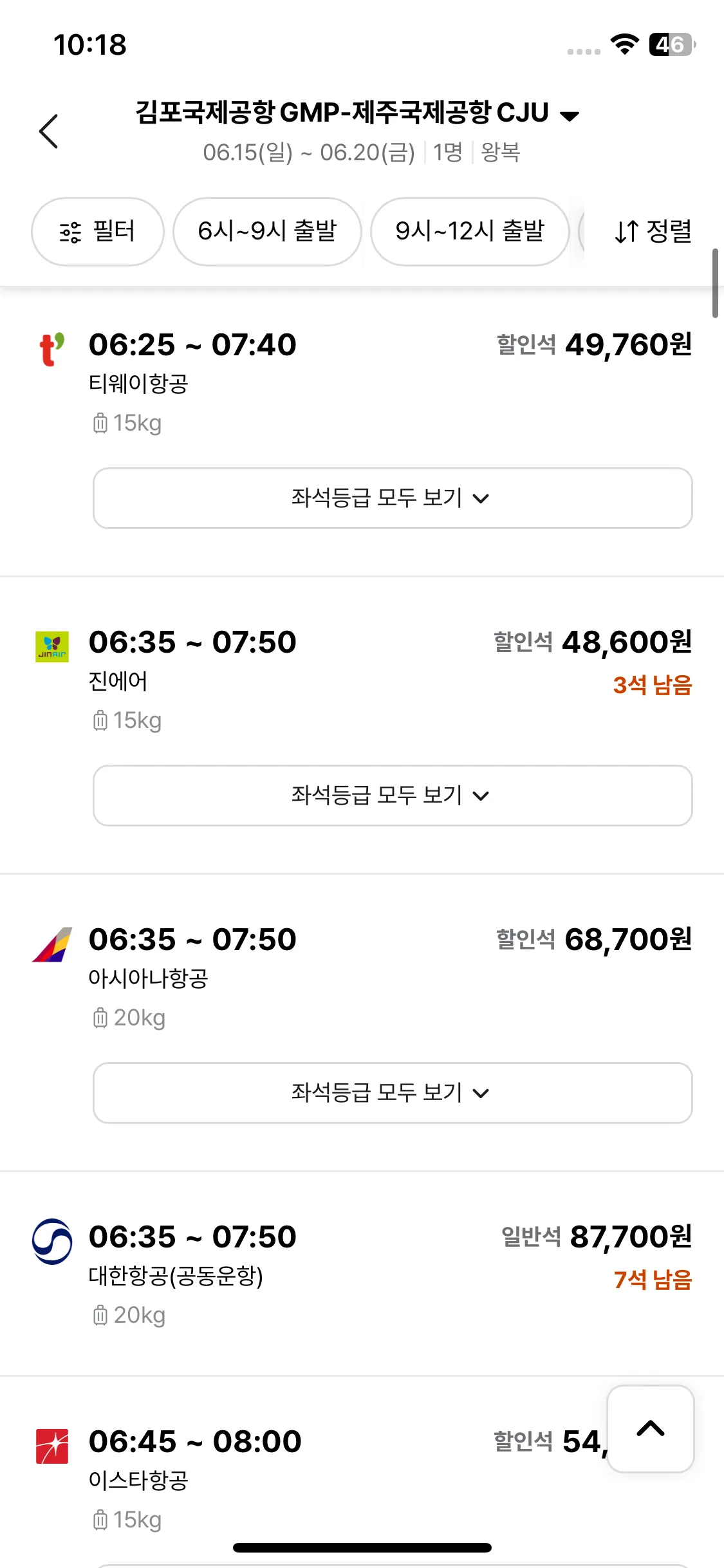Image resolution: width=724 pixels, height=1568 pixels.
Task: Open the 필터 filter icon button
Action: (98, 232)
